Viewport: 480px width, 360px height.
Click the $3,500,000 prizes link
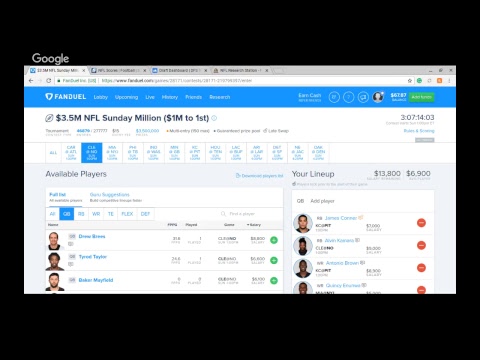pos(147,131)
